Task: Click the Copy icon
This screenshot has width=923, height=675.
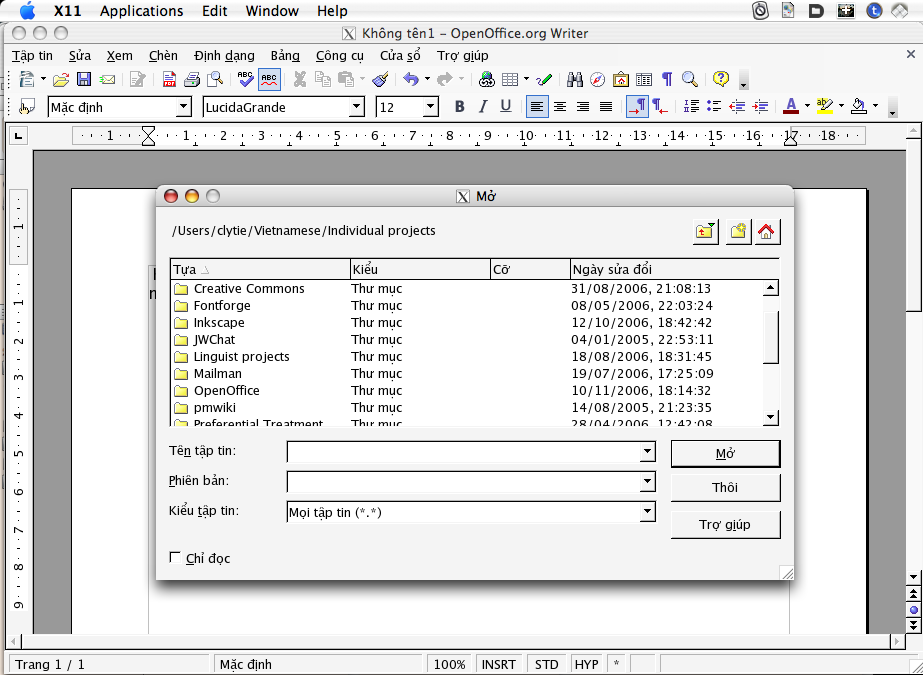Action: coord(323,79)
